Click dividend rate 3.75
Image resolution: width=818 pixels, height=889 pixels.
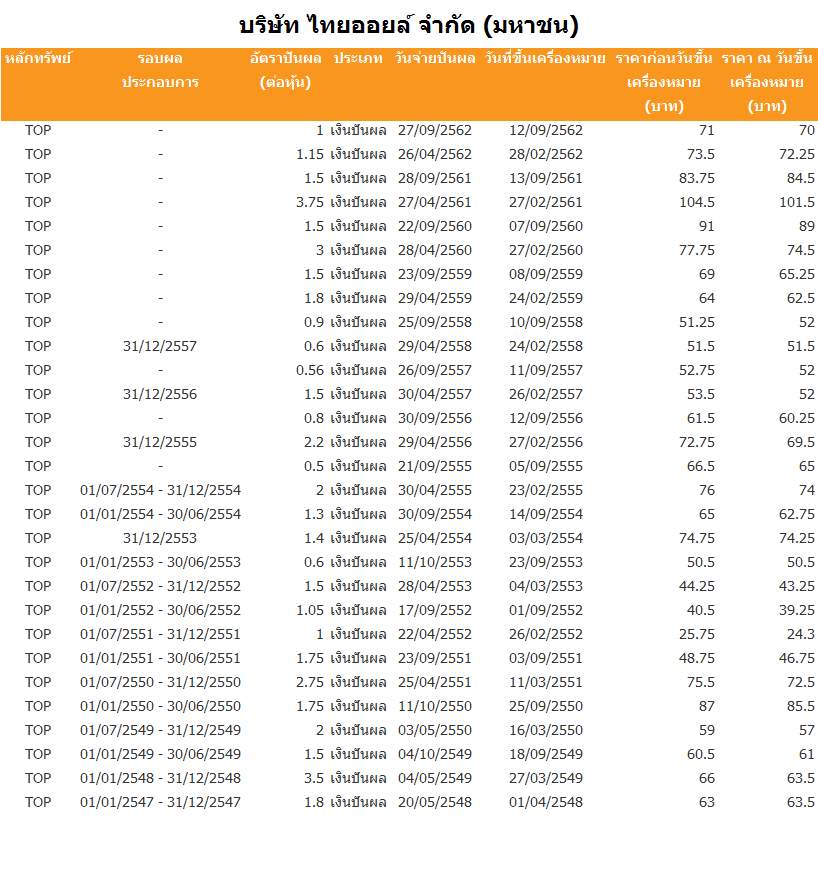coord(310,202)
